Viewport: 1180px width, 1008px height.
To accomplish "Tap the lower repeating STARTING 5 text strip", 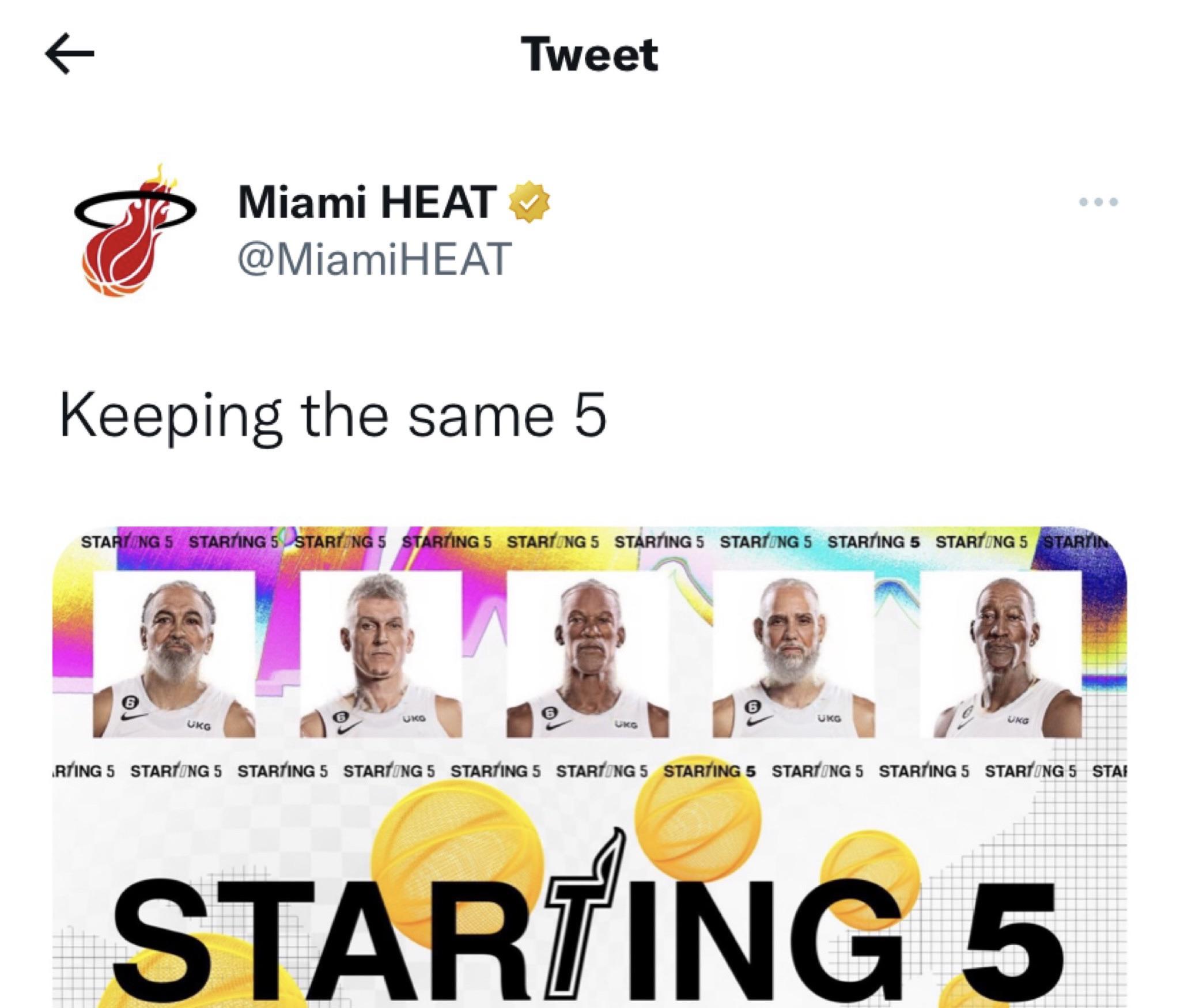I will pyautogui.click(x=589, y=771).
